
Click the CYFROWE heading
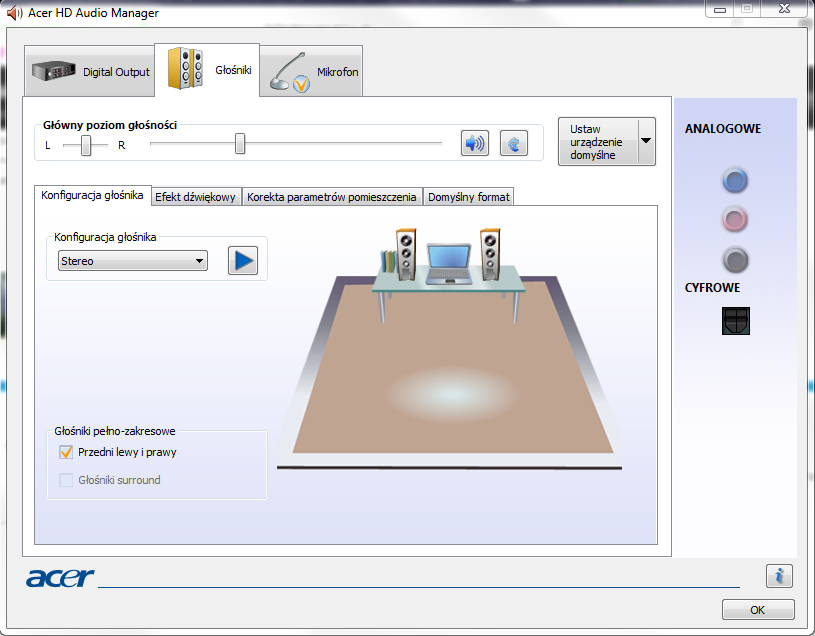click(x=712, y=287)
